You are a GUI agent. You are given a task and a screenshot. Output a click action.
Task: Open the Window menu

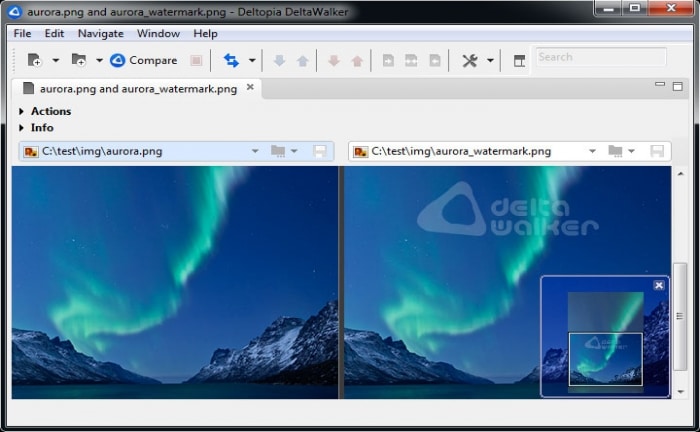click(x=158, y=33)
